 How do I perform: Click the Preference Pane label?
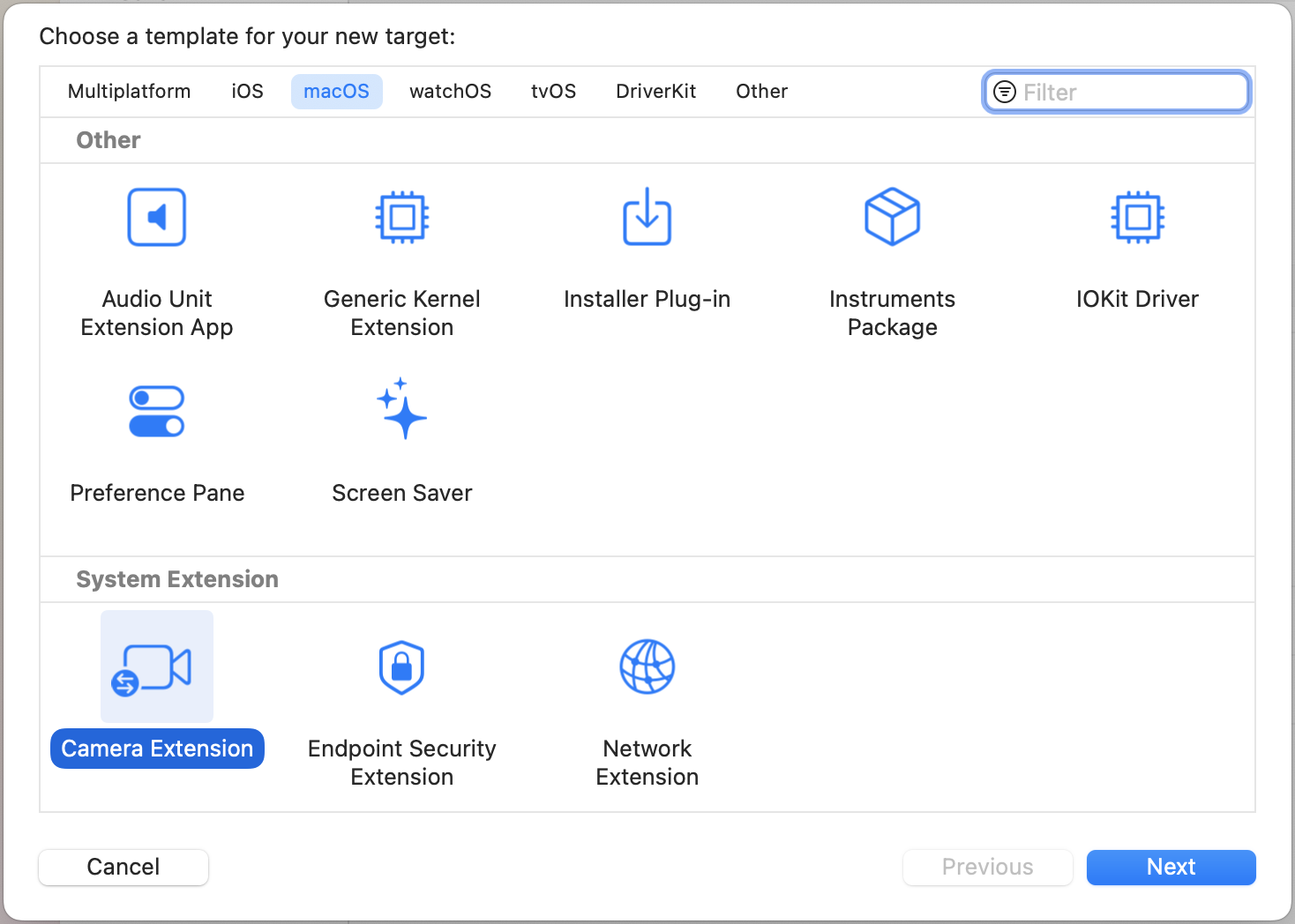(157, 493)
